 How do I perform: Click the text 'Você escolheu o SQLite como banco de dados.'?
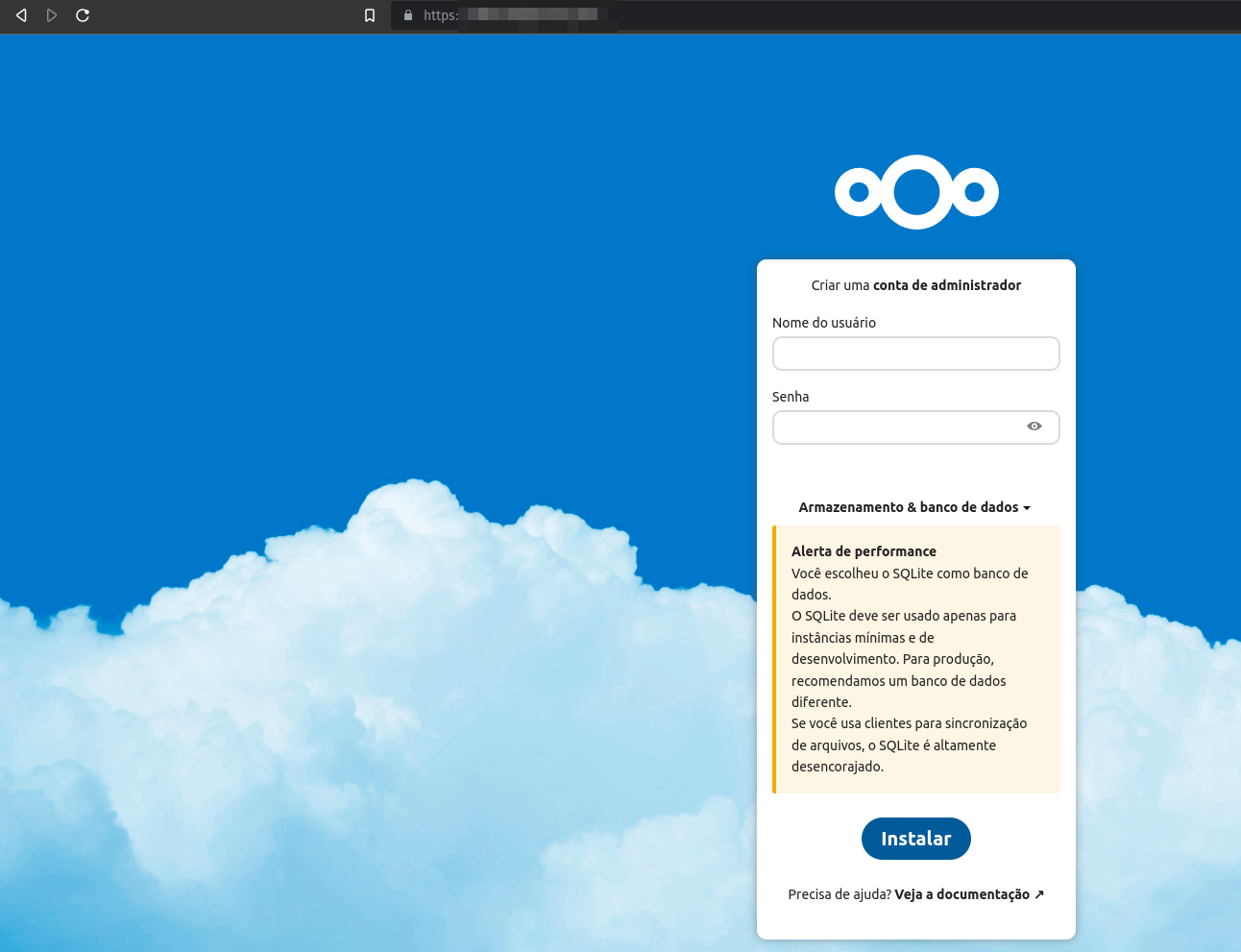point(910,584)
